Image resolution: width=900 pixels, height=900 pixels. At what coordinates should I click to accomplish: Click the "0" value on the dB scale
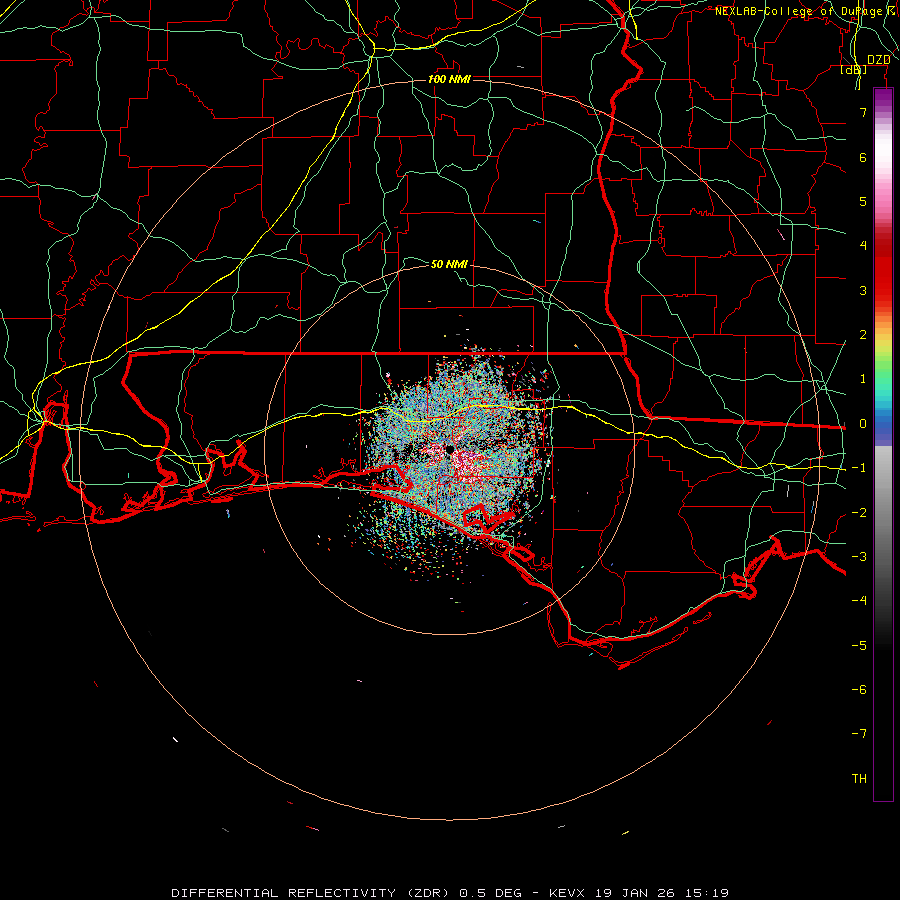[863, 424]
